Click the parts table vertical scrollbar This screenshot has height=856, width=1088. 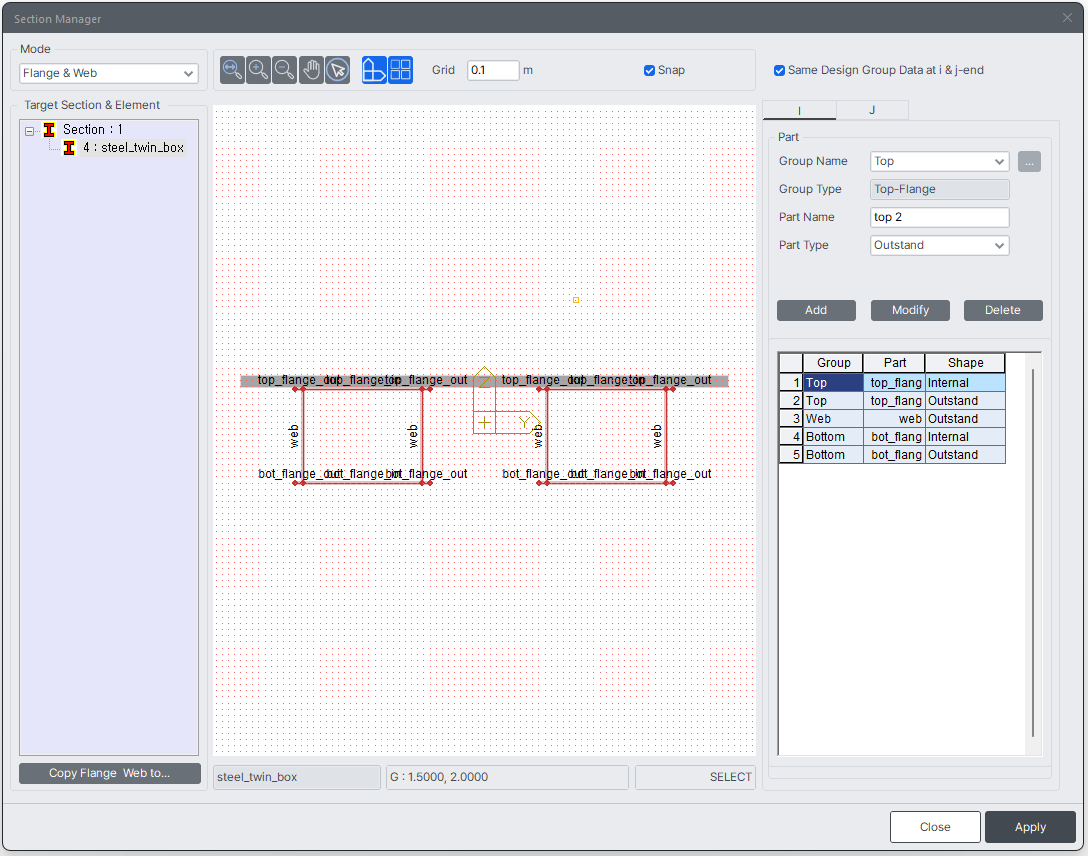click(x=1033, y=553)
